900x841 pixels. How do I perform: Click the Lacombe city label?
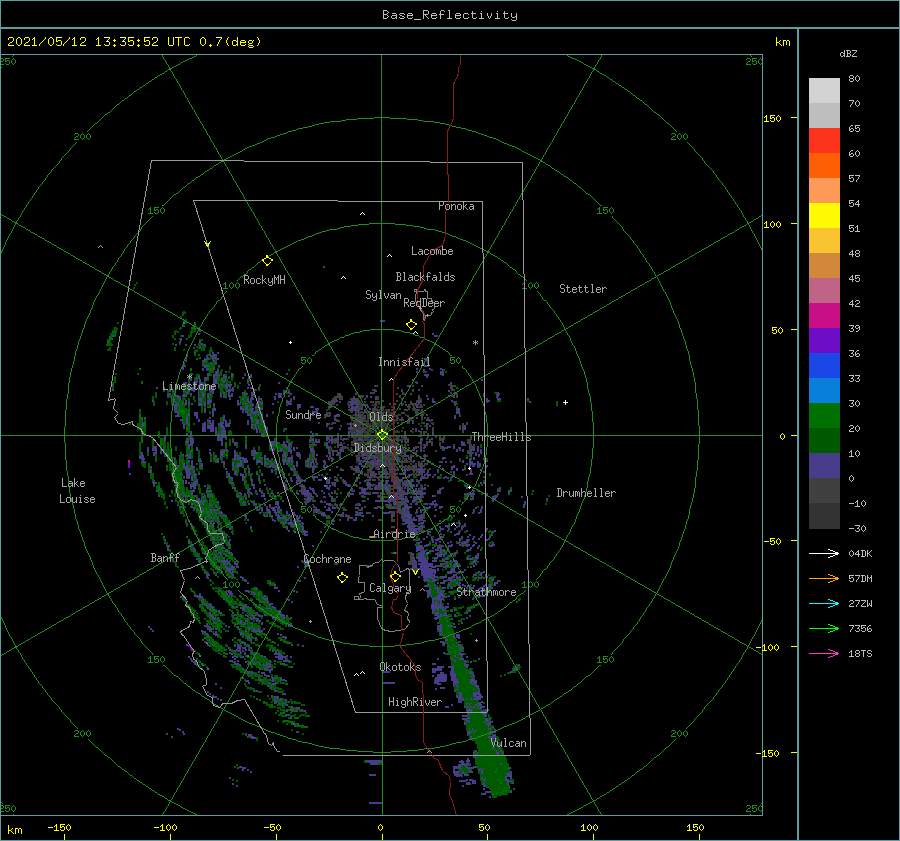432,251
